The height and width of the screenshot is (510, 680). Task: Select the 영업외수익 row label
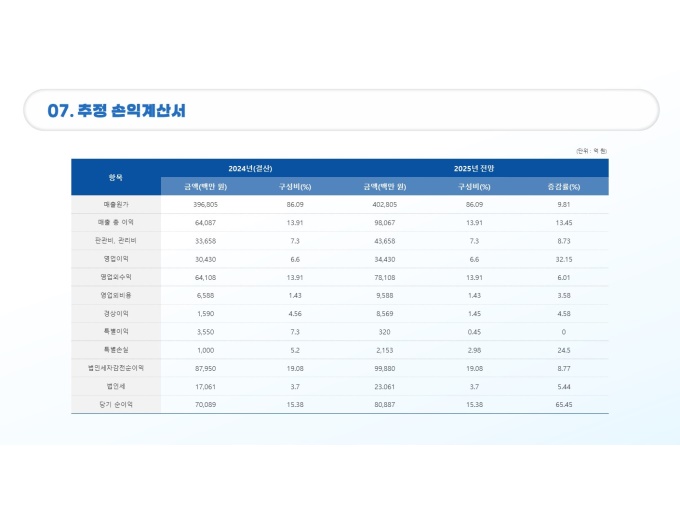tap(116, 277)
